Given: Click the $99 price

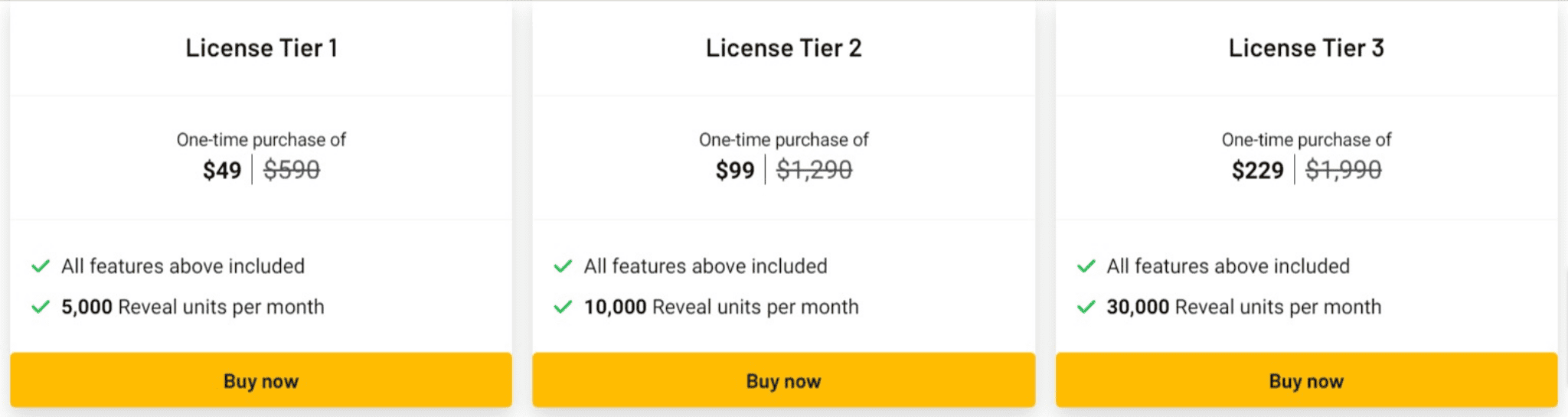Looking at the screenshot, I should [735, 170].
